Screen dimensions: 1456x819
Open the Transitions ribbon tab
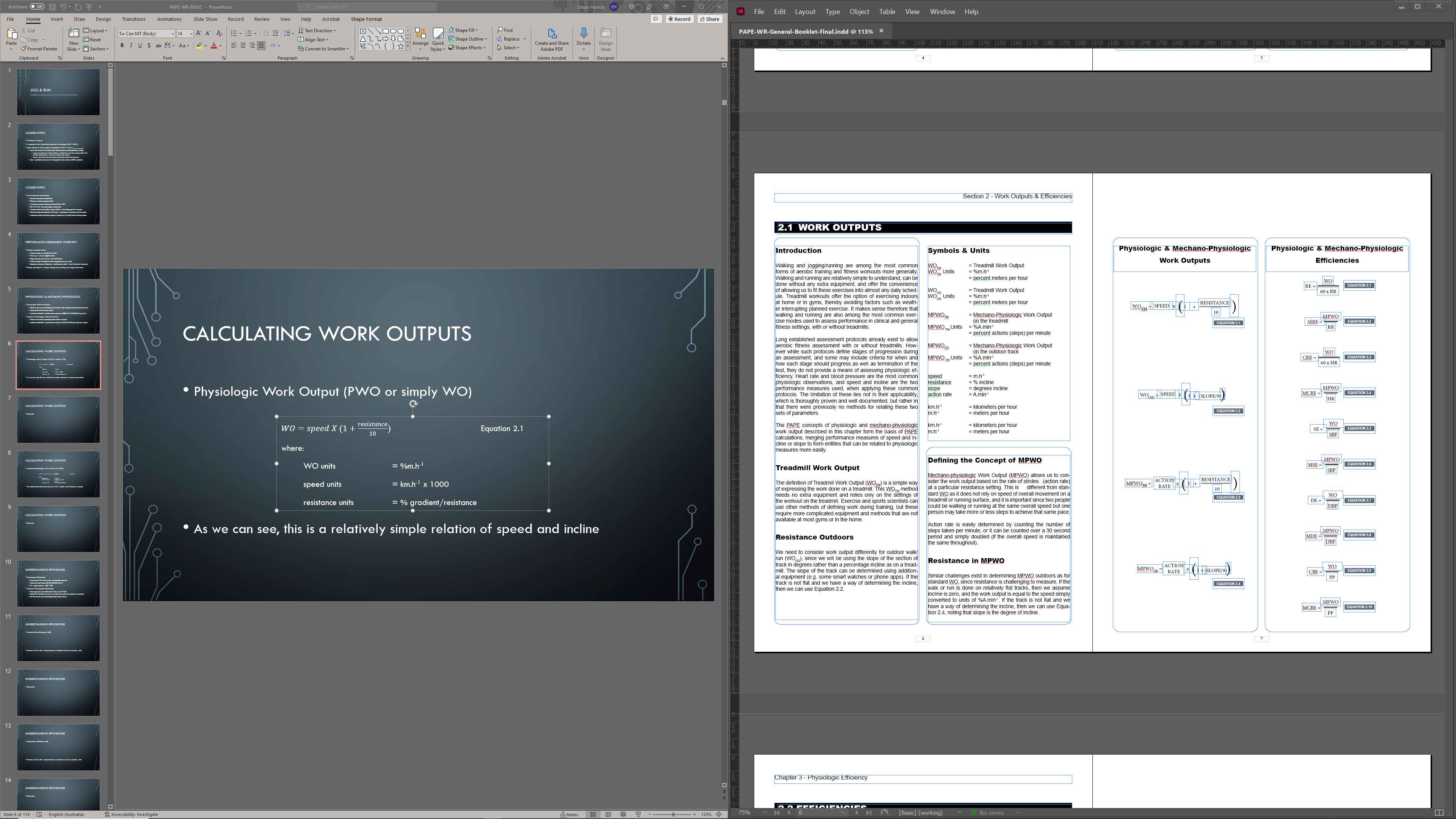coord(133,19)
